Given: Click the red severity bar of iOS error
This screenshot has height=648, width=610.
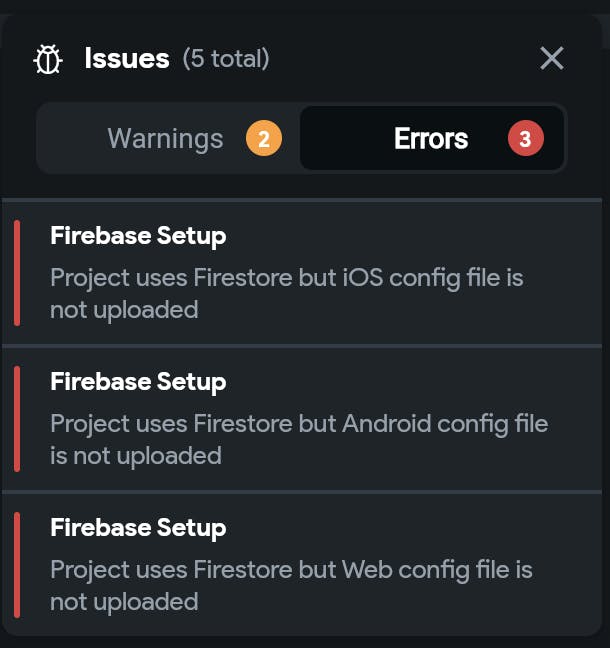Looking at the screenshot, I should 17,273.
